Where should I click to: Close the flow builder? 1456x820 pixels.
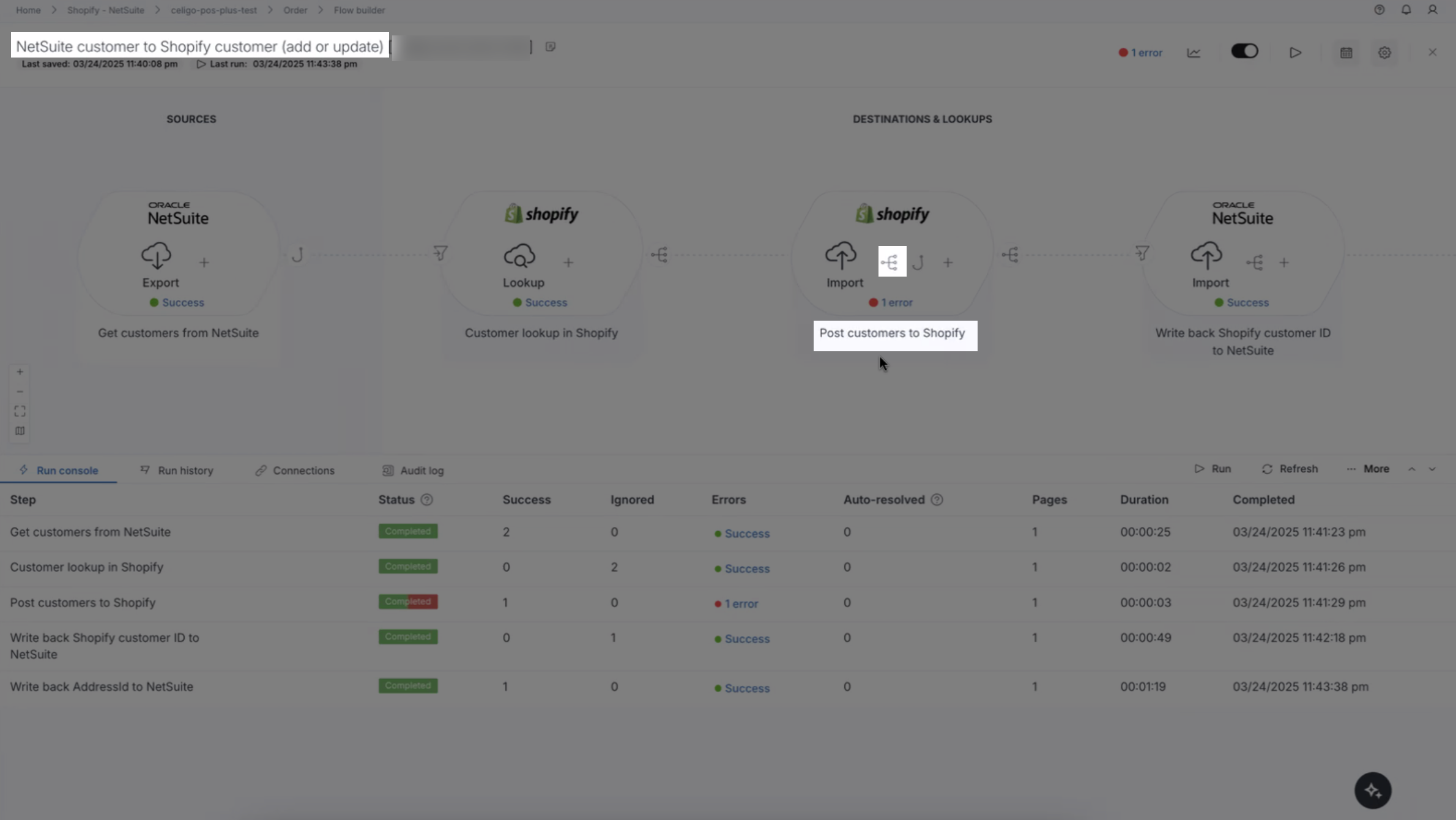(x=1432, y=53)
